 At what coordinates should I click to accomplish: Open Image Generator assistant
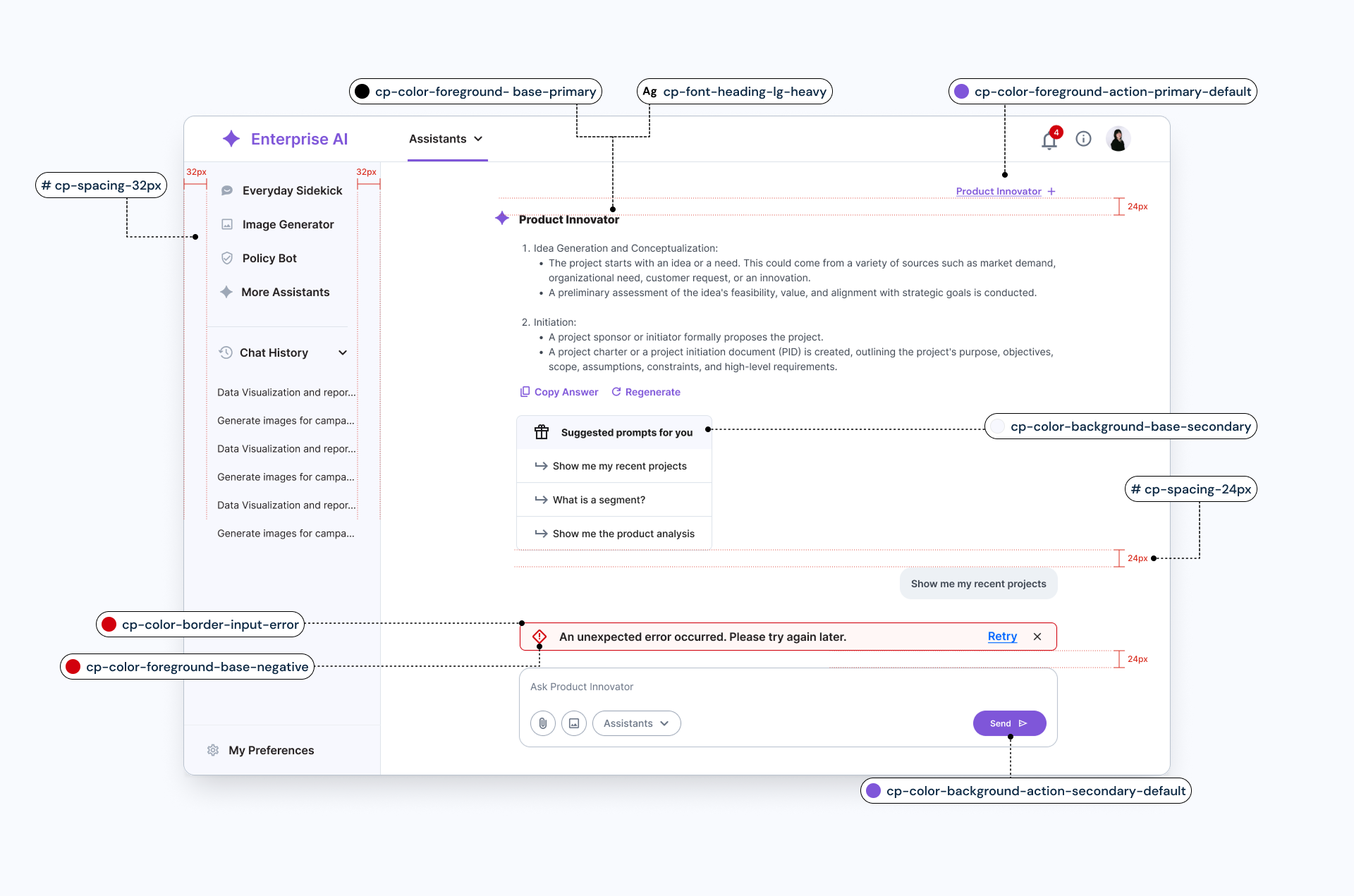point(288,224)
